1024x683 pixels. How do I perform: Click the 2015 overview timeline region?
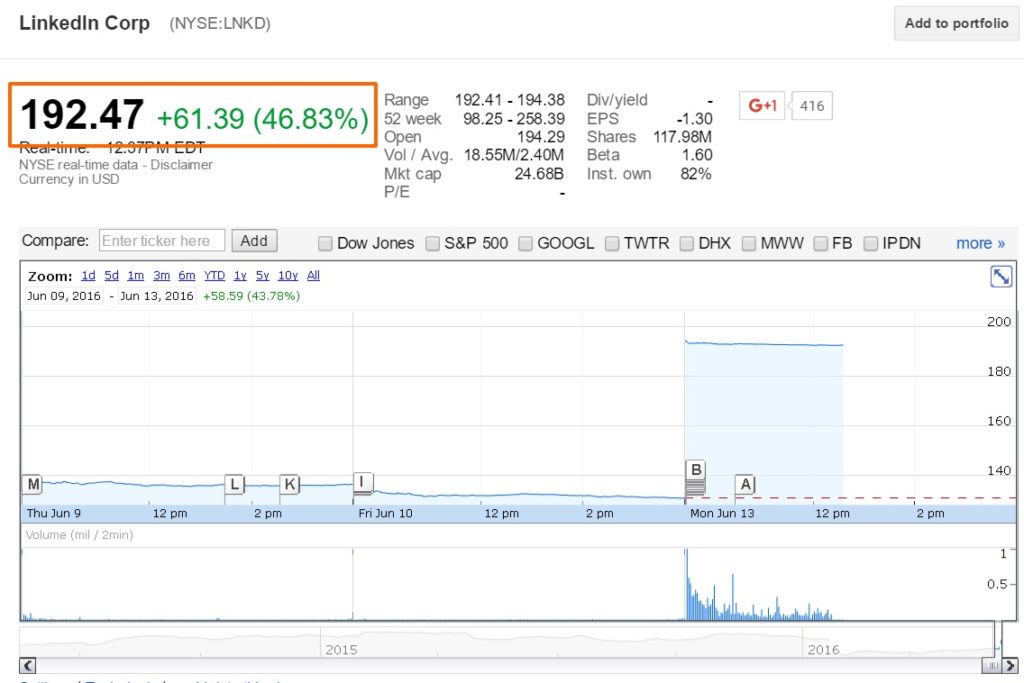[x=341, y=650]
